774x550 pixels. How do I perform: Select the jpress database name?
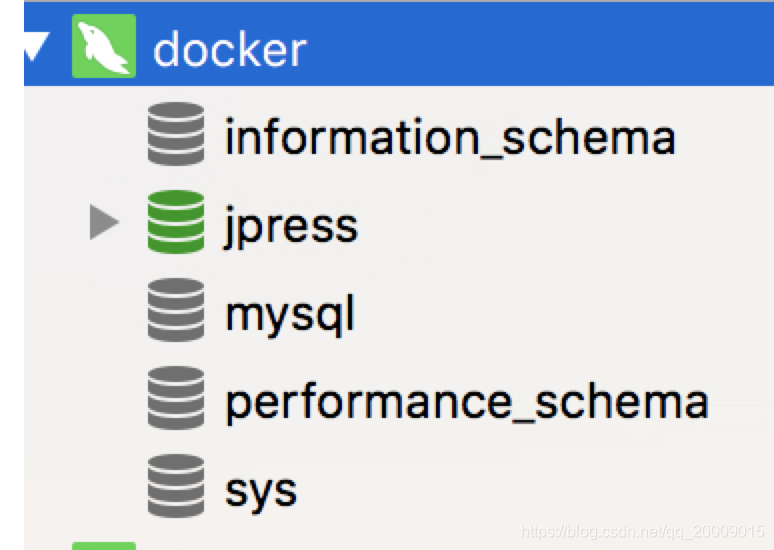pos(291,228)
